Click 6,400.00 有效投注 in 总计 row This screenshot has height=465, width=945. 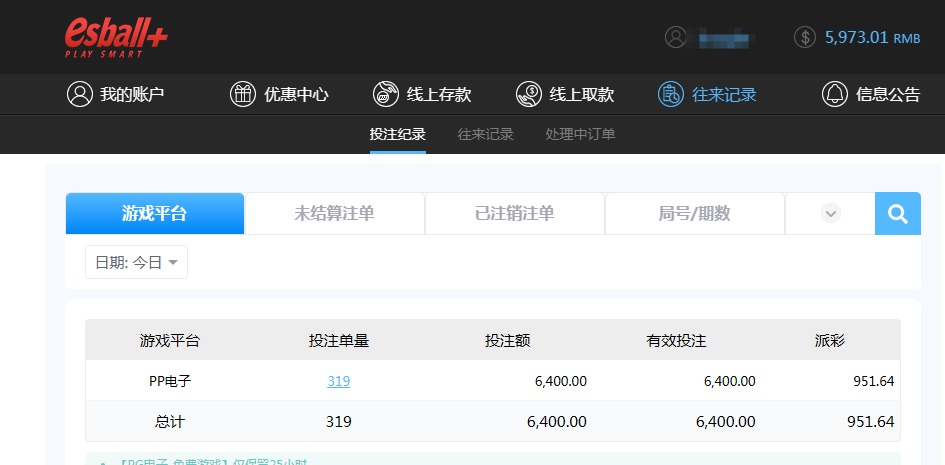coord(726,422)
